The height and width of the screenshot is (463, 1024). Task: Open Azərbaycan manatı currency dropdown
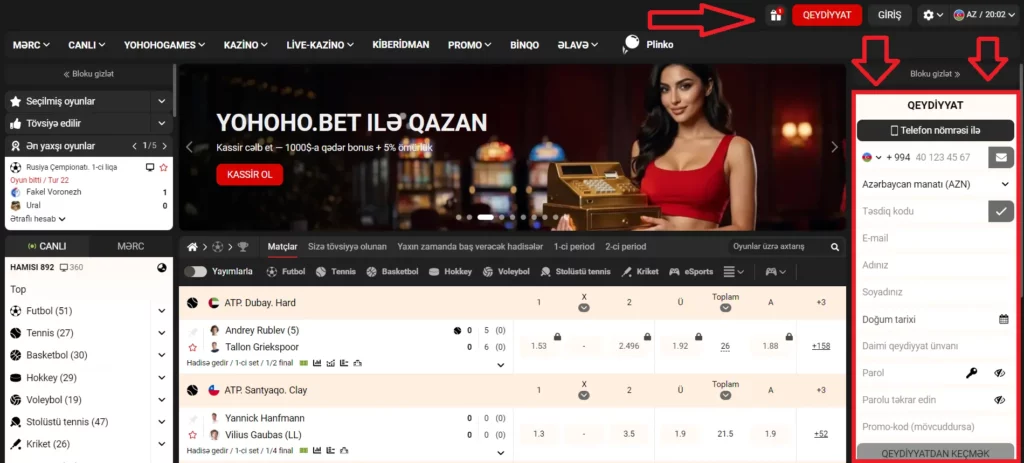point(935,184)
